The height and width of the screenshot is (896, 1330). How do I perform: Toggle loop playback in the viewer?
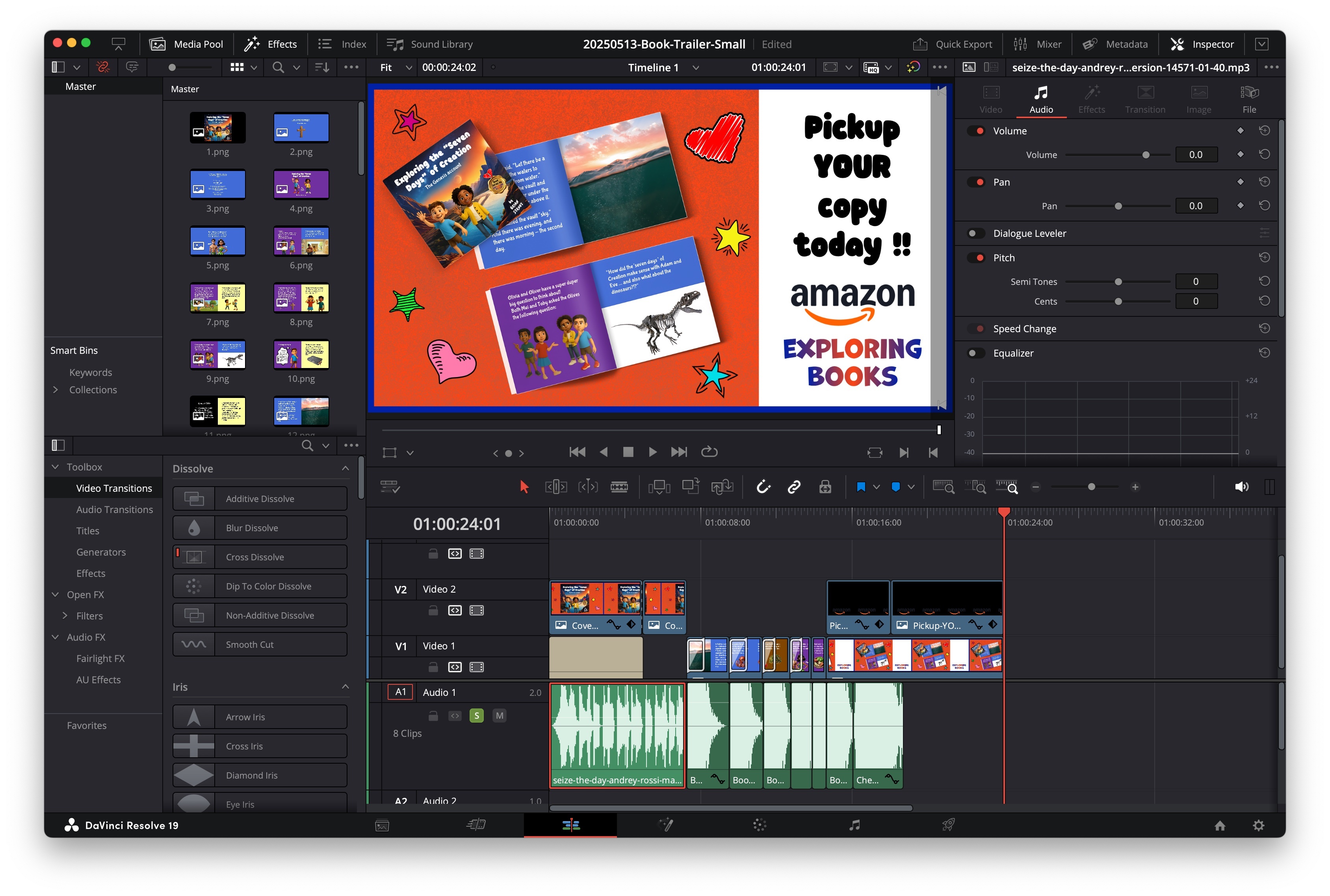click(709, 452)
